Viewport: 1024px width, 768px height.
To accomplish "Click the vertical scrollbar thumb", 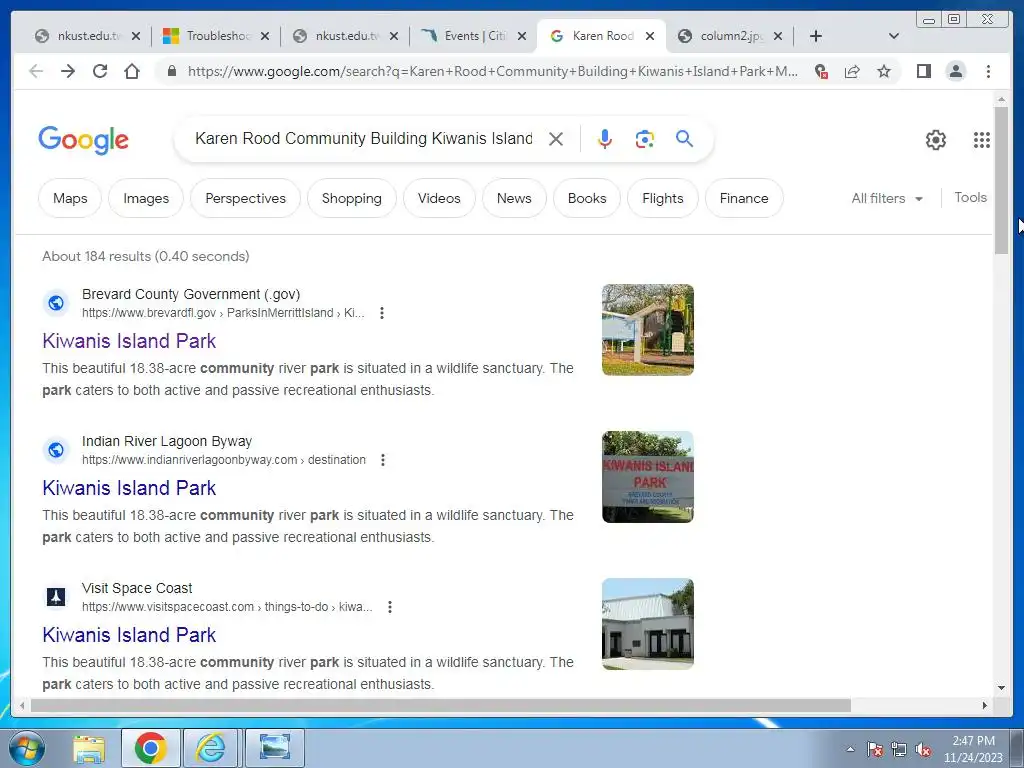I will tap(1001, 181).
